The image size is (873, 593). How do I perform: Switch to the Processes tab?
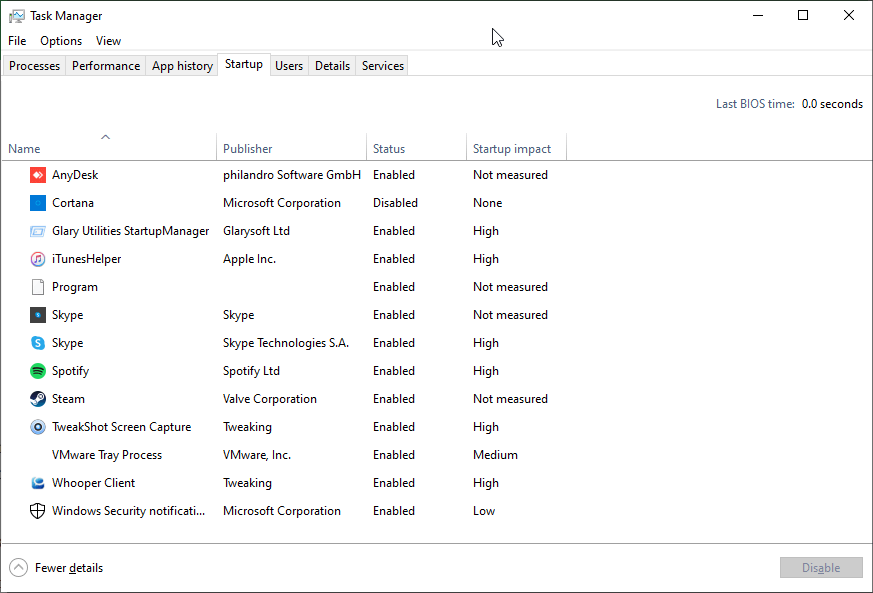coord(35,66)
